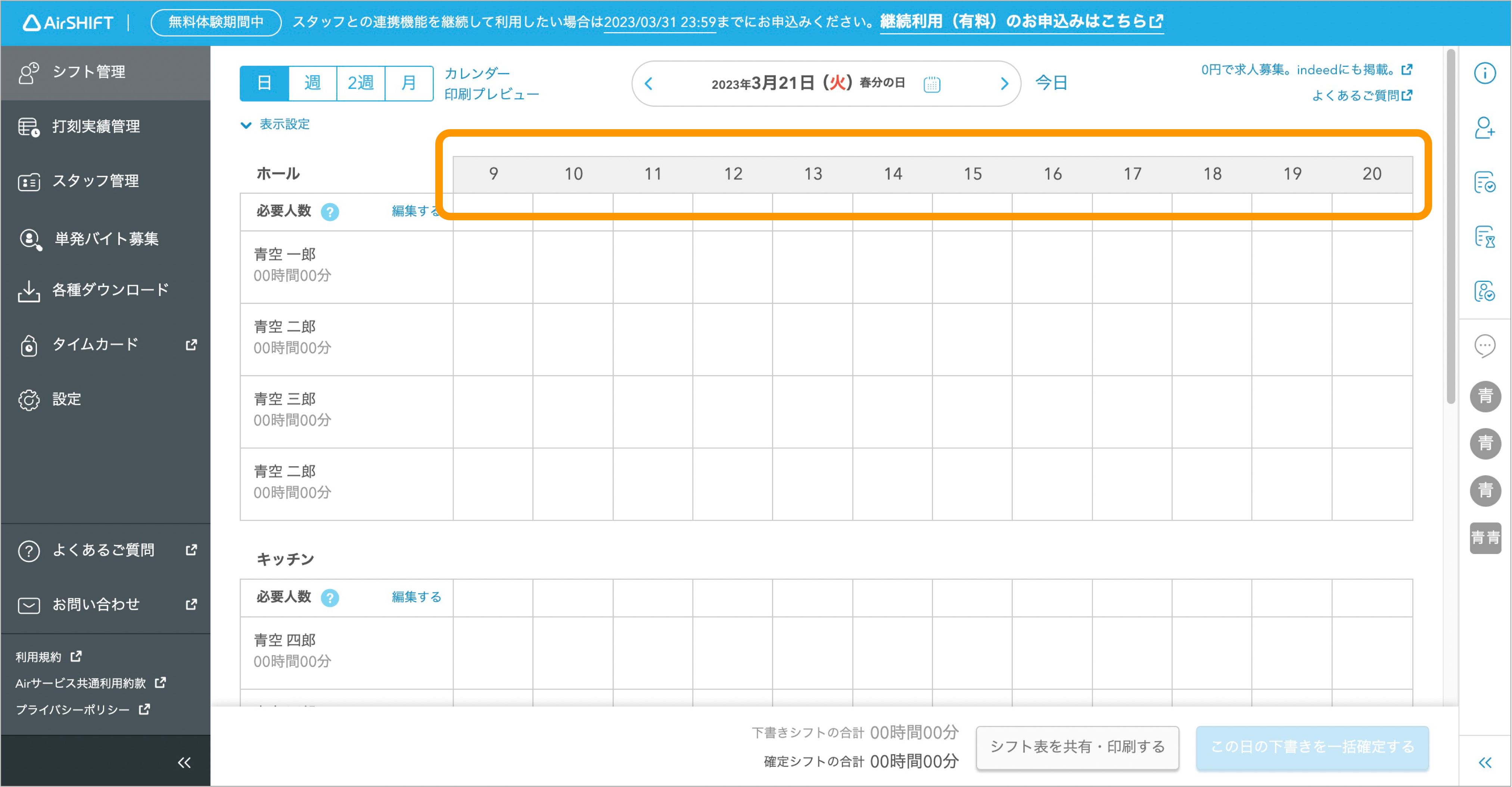Click キッチン 必要人数 help icon
This screenshot has height=787, width=1512.
click(x=330, y=598)
